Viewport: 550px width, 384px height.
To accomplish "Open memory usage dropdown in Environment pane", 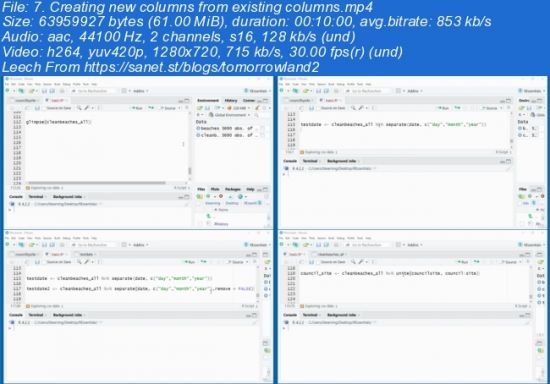I will tap(239, 108).
